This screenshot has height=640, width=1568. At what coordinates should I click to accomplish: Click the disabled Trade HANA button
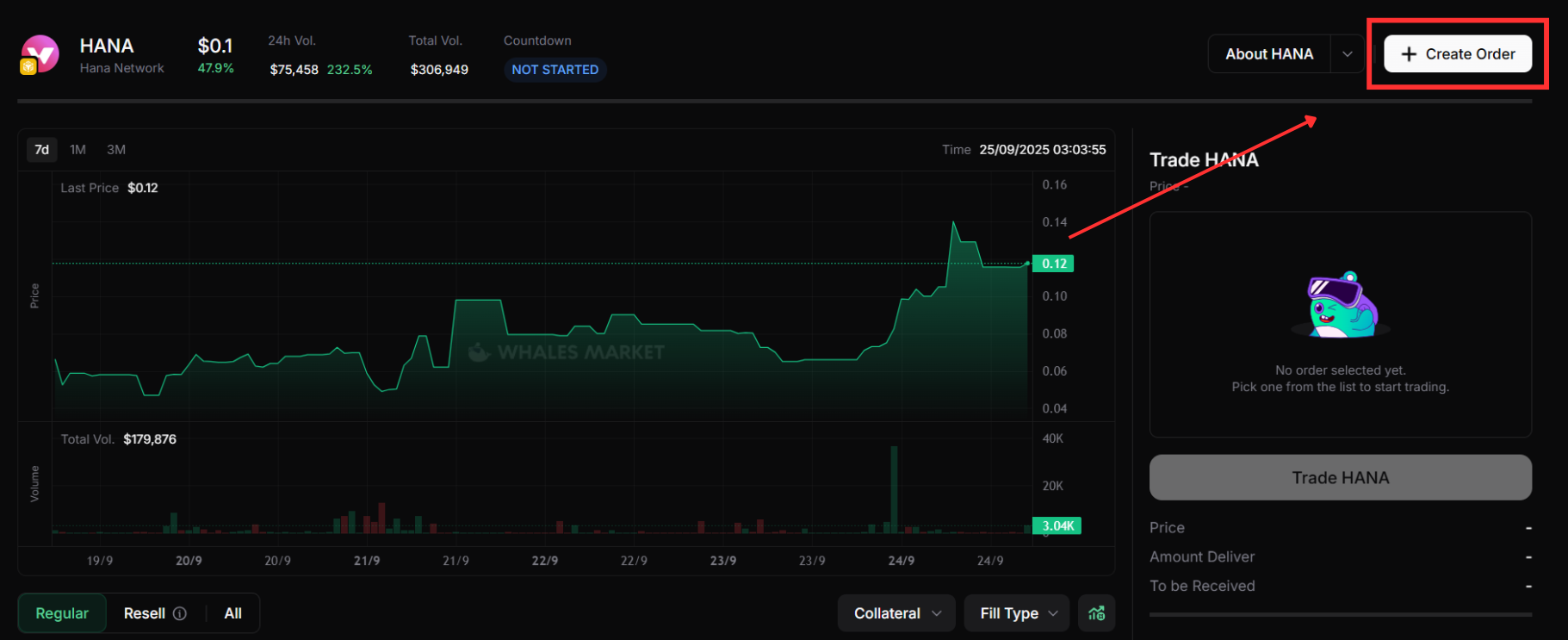click(1341, 477)
